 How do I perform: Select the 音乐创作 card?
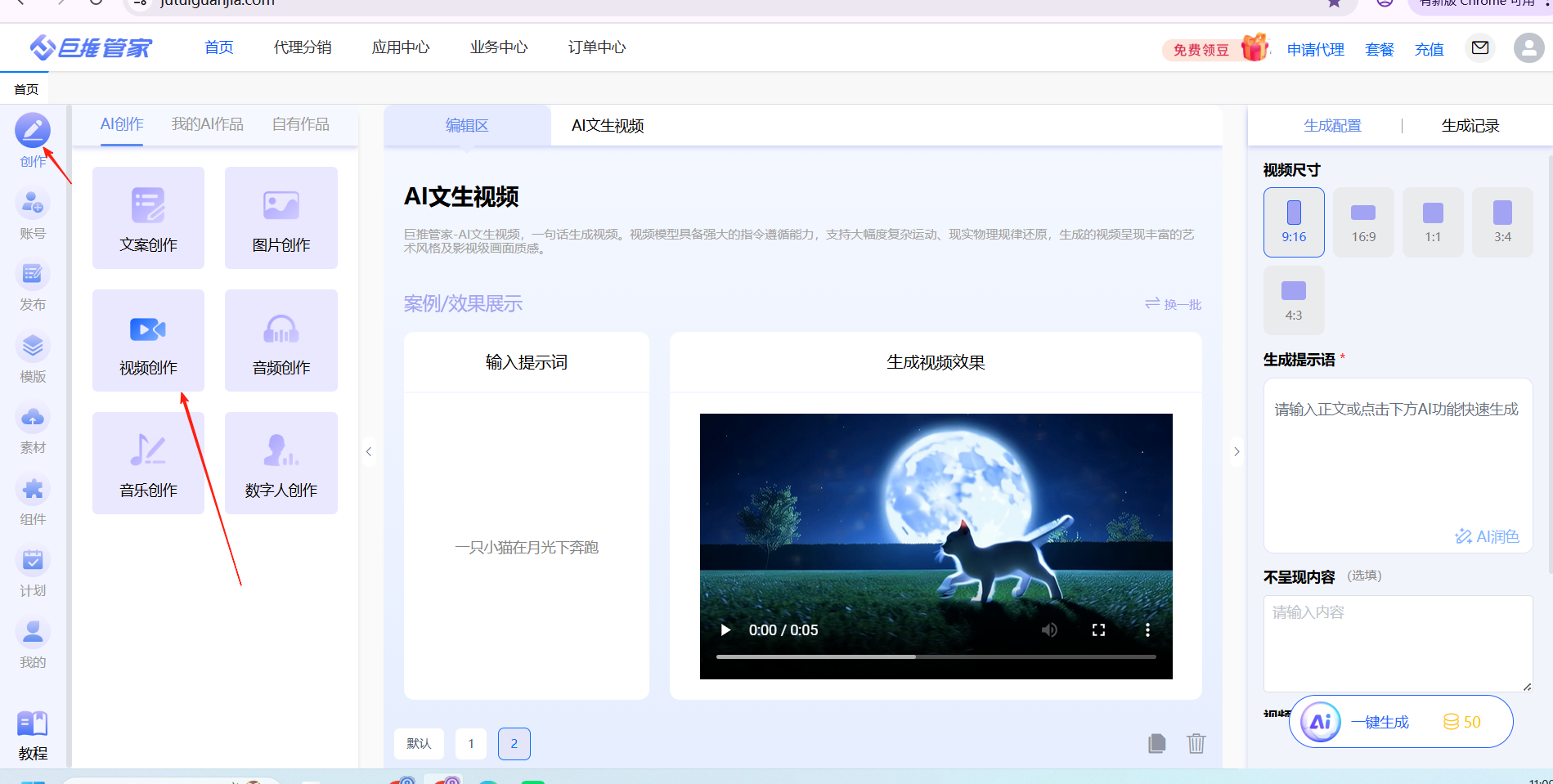tap(148, 463)
